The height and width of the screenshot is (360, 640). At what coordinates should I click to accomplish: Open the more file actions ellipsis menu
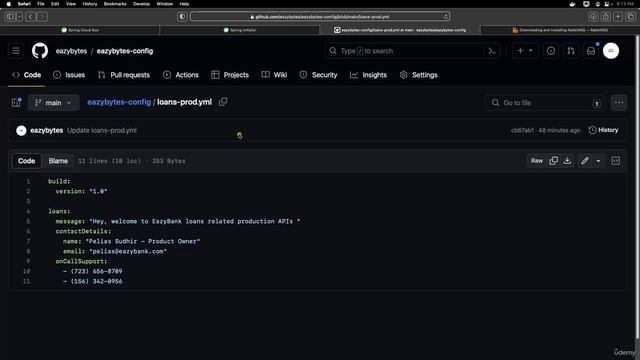click(619, 102)
